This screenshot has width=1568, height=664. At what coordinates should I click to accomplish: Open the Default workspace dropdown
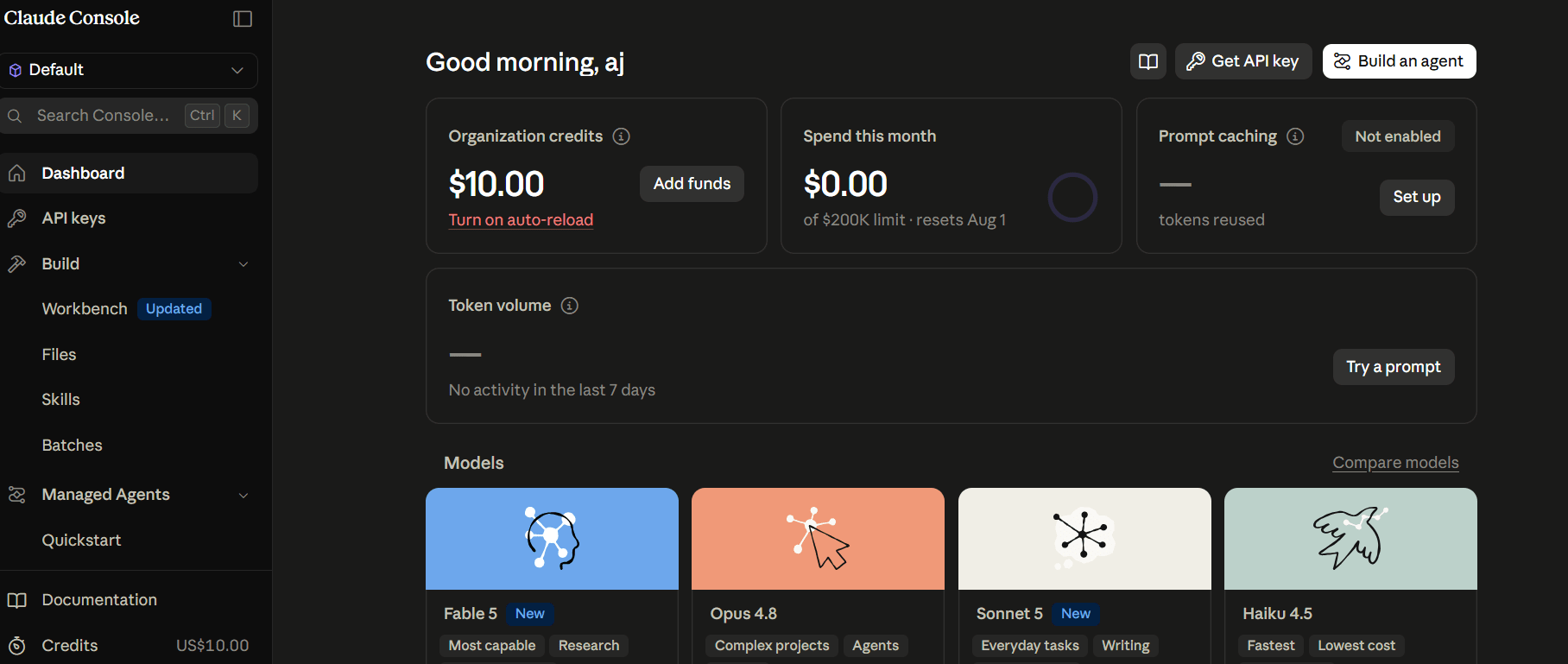tap(129, 71)
